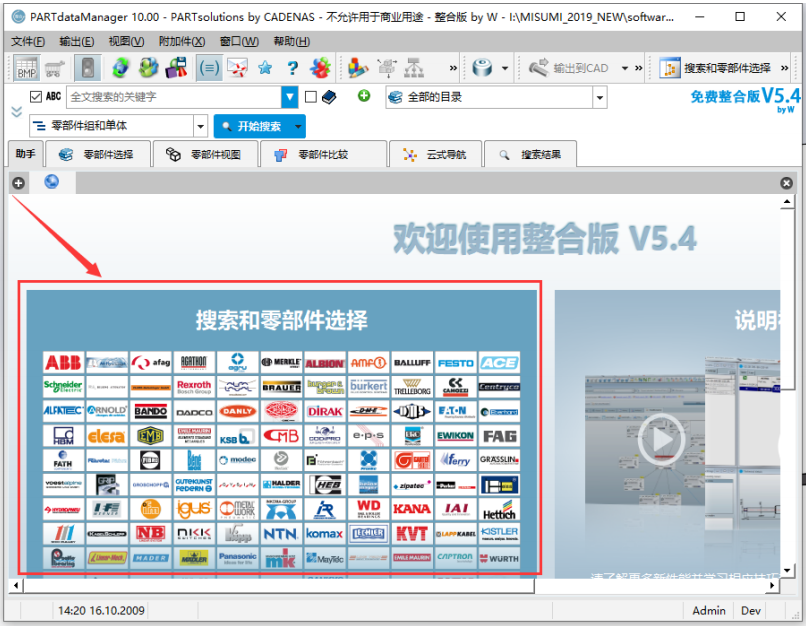Image resolution: width=806 pixels, height=626 pixels.
Task: Click the colorful settings gear icon
Action: (321, 70)
